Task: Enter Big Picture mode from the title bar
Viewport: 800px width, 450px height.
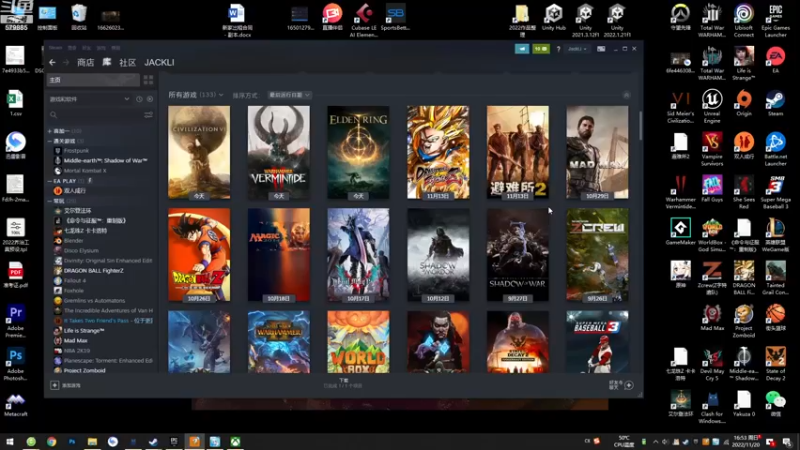Action: tap(601, 49)
